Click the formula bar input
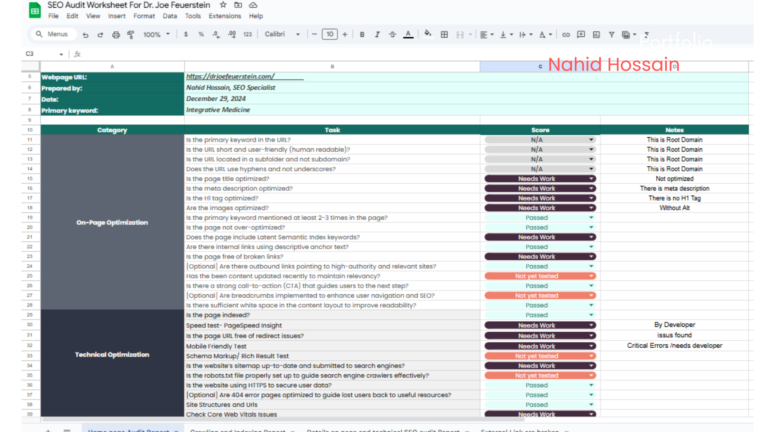768x432 pixels. tap(416, 54)
